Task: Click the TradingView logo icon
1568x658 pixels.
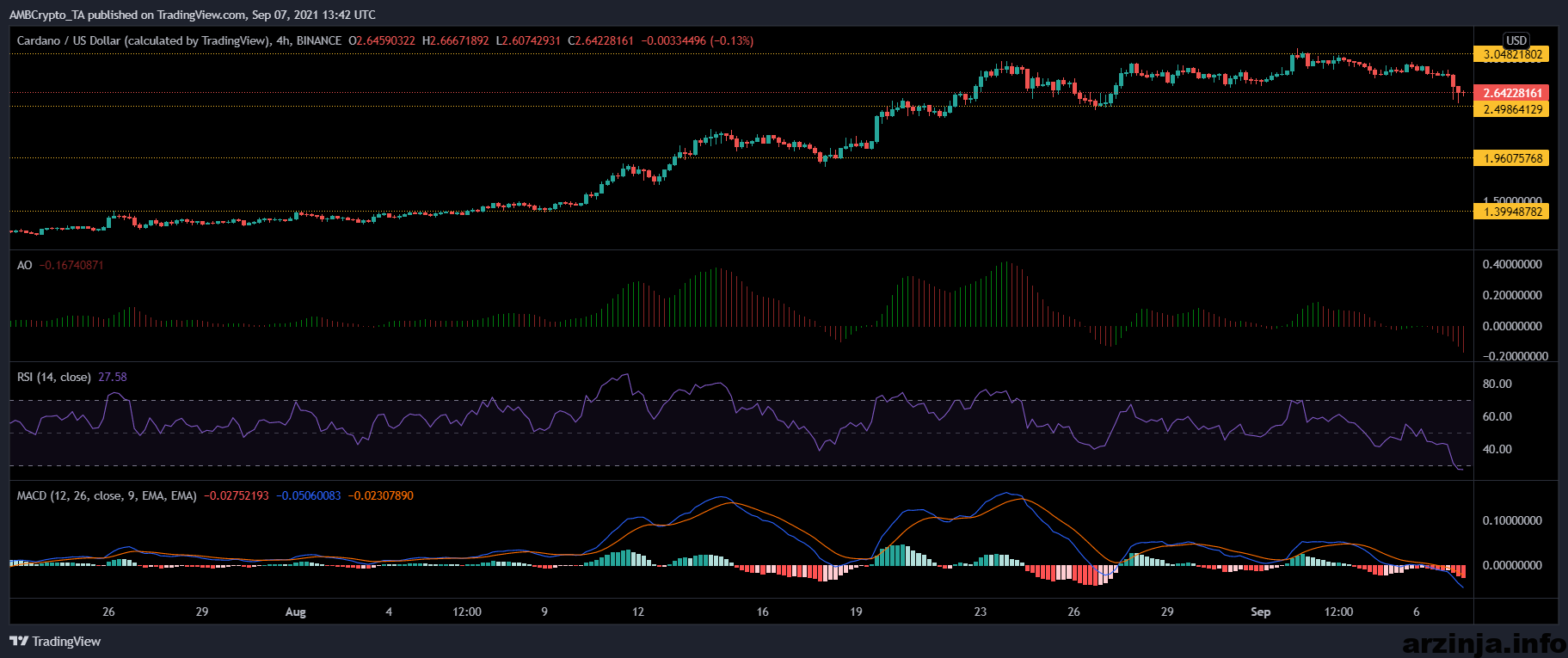Action: click(x=18, y=642)
